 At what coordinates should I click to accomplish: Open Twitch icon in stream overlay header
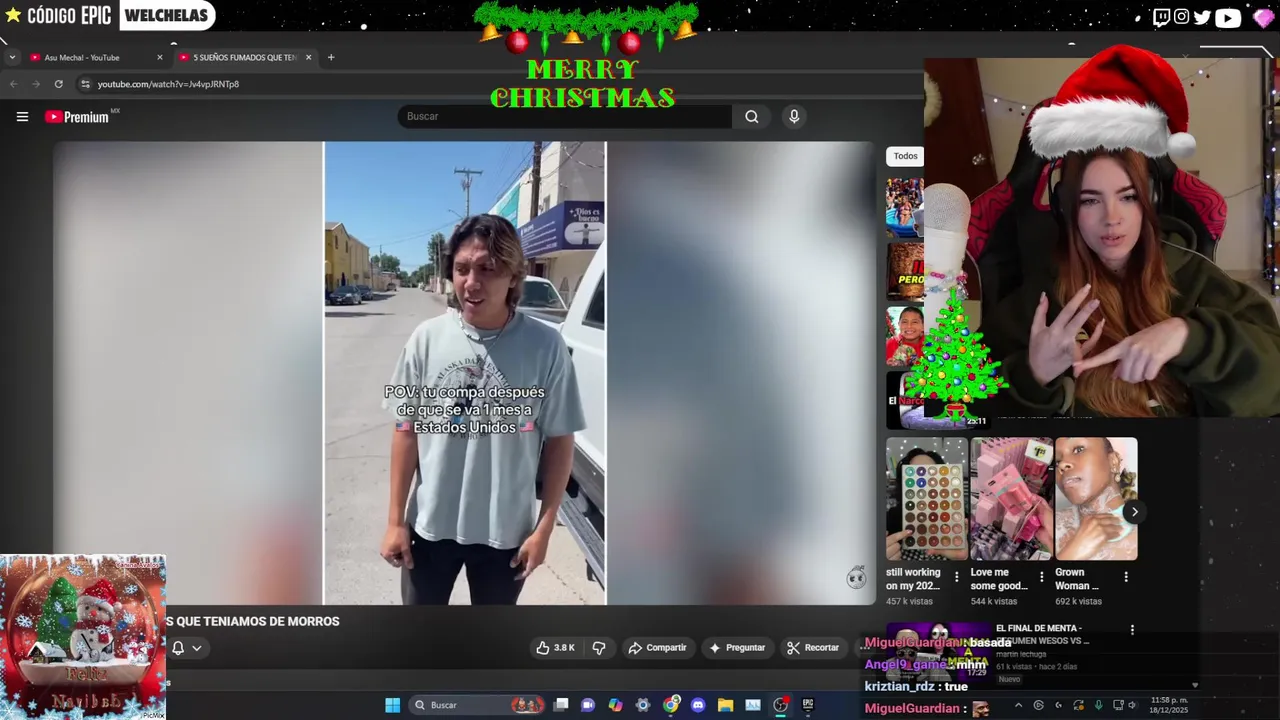coord(1161,17)
